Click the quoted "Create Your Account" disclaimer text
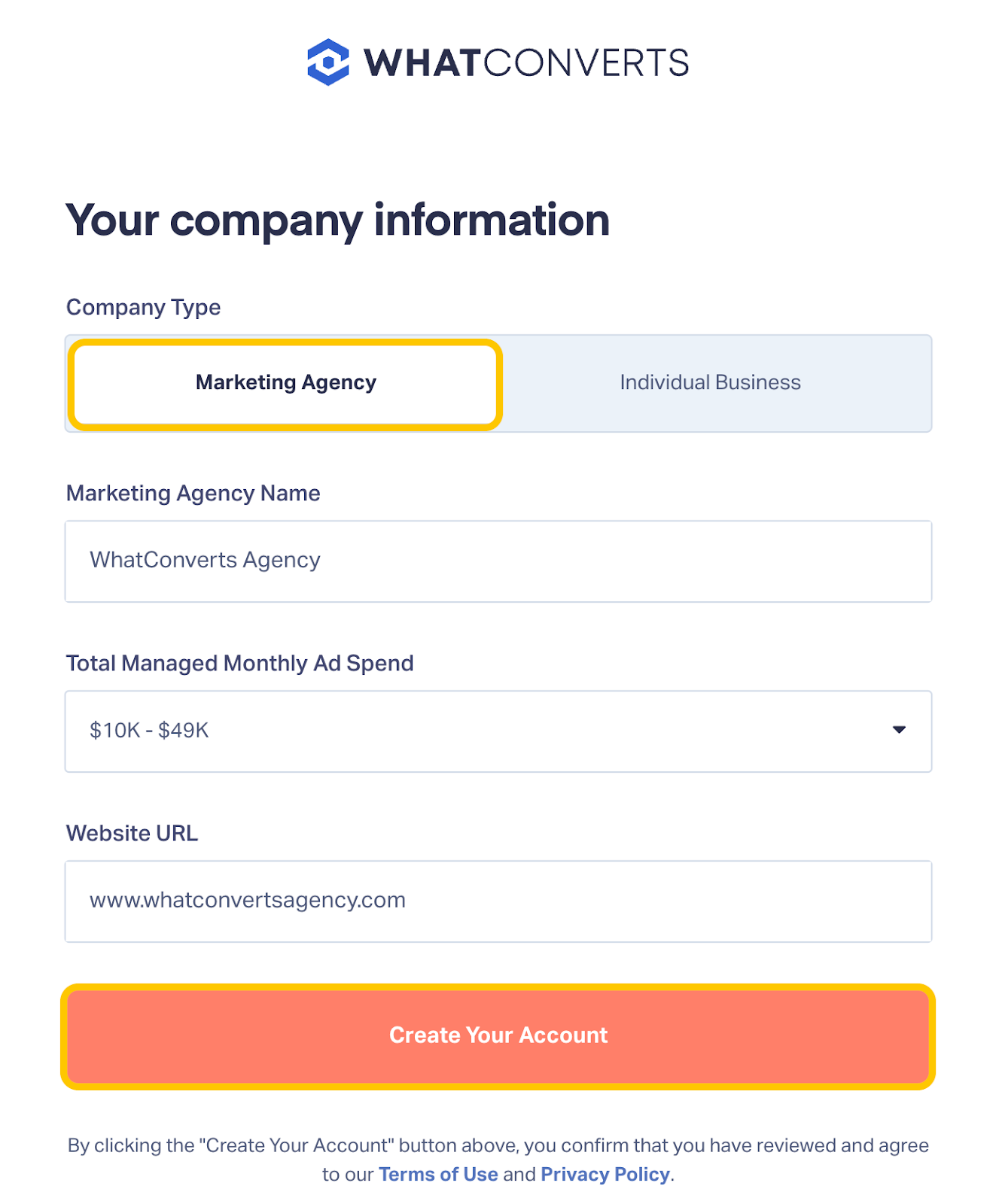Screen dimensions: 999x1204 297,1146
